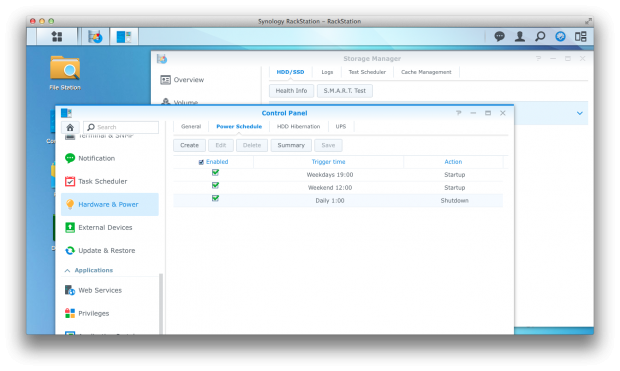Click the Shutdown action cell

[454, 201]
